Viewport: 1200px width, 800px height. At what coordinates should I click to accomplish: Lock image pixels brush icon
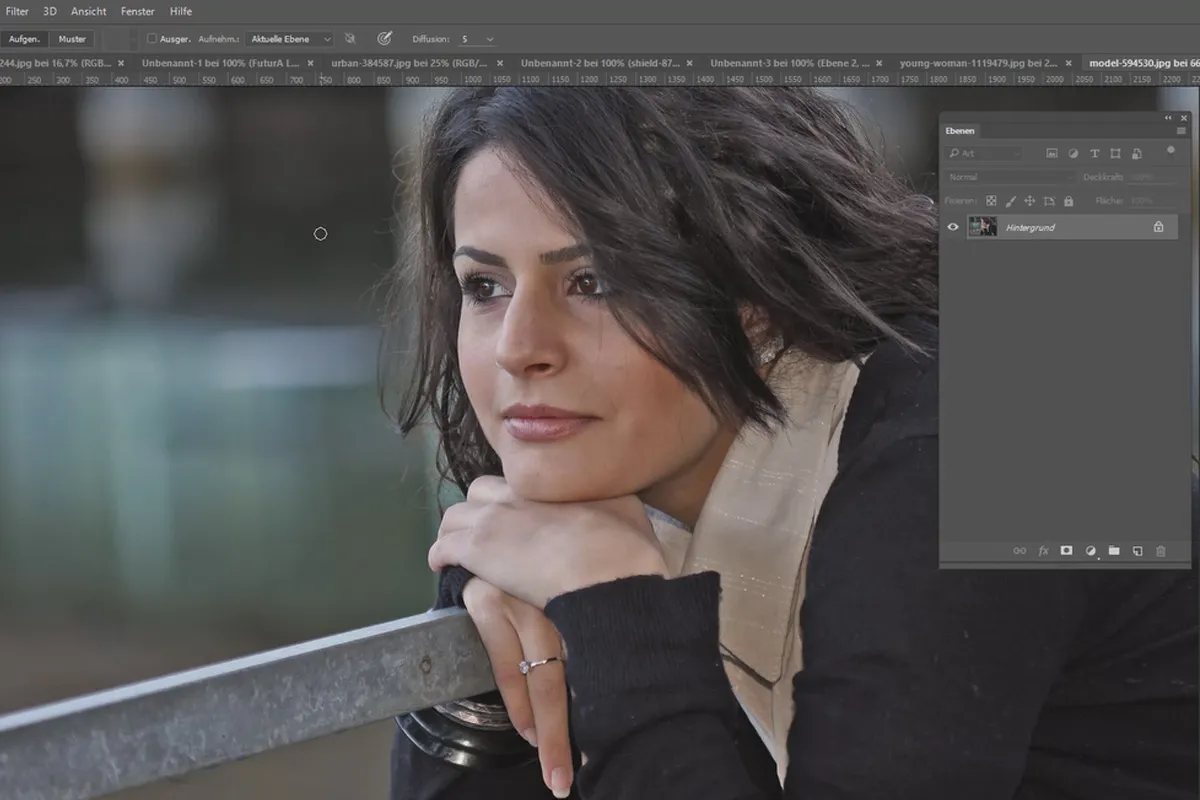pos(1010,201)
